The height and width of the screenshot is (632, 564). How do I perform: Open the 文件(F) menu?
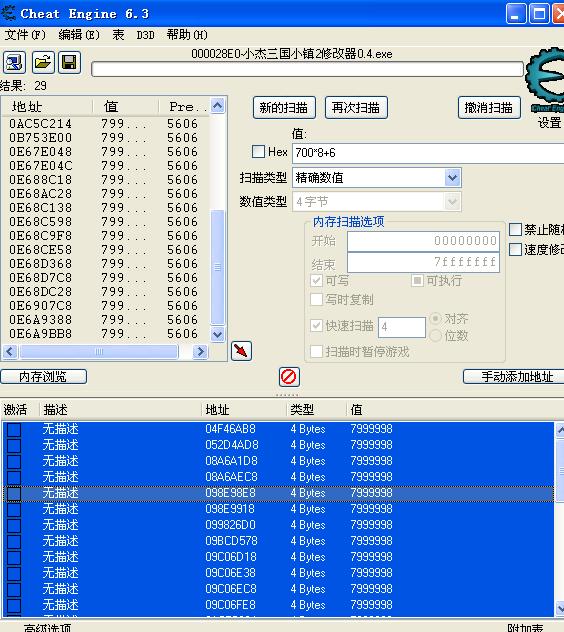click(25, 35)
